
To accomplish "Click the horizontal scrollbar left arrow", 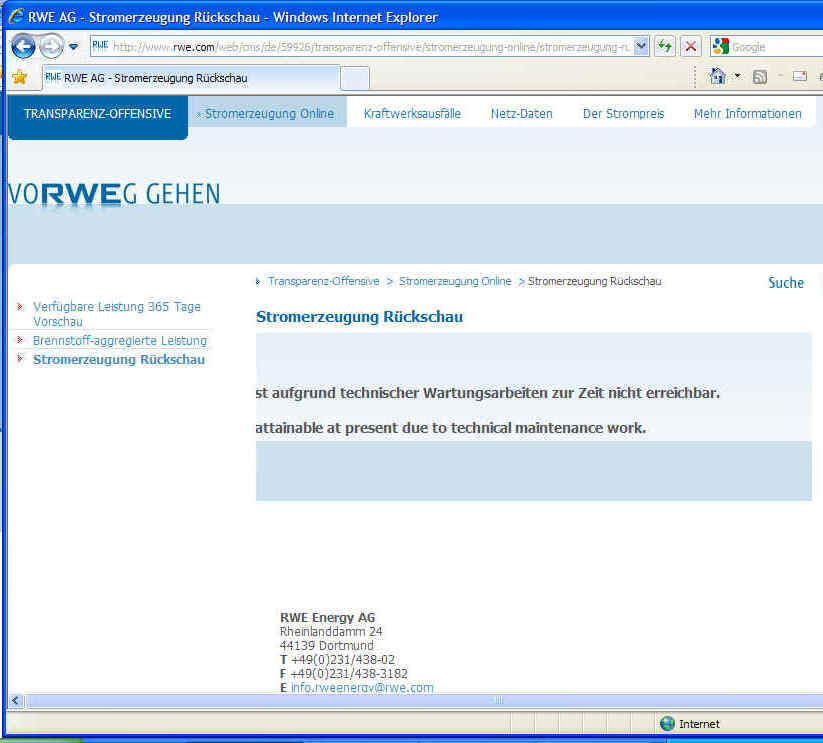I will pyautogui.click(x=15, y=700).
